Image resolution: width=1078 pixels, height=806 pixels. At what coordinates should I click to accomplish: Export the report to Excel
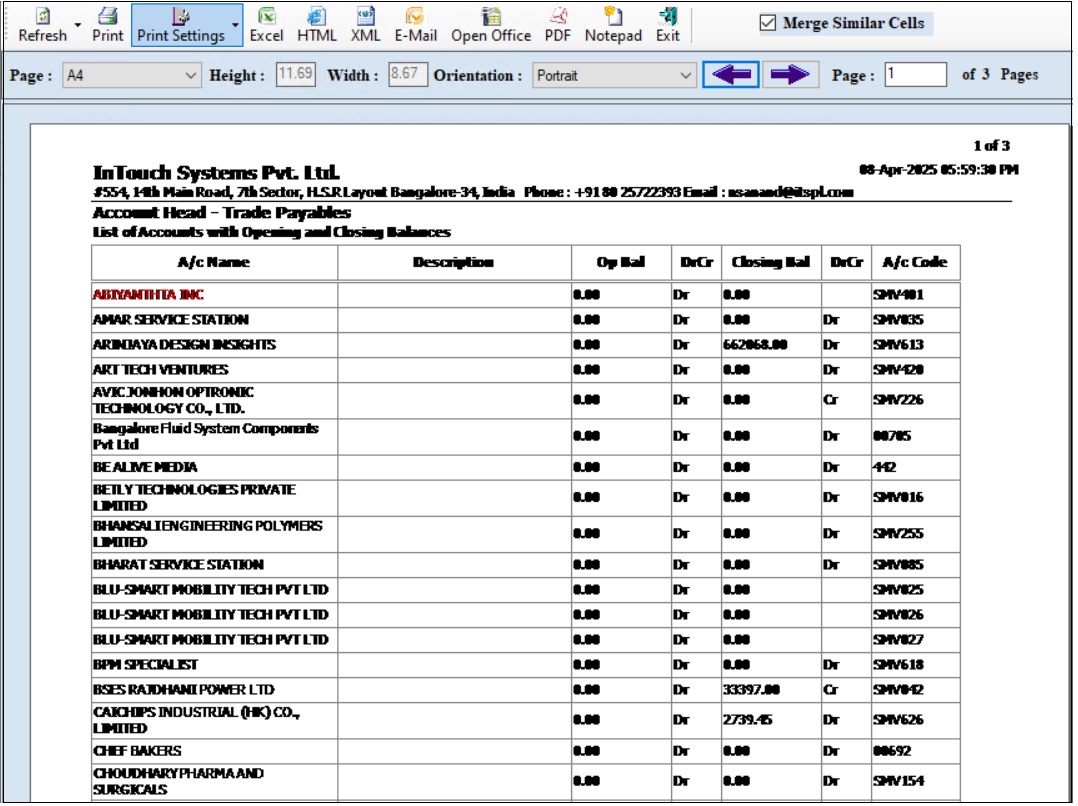point(266,25)
